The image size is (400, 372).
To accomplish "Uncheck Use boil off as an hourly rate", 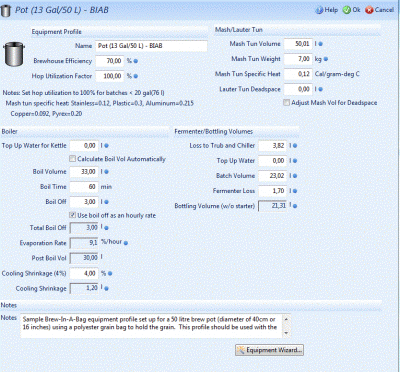I will click(72, 215).
